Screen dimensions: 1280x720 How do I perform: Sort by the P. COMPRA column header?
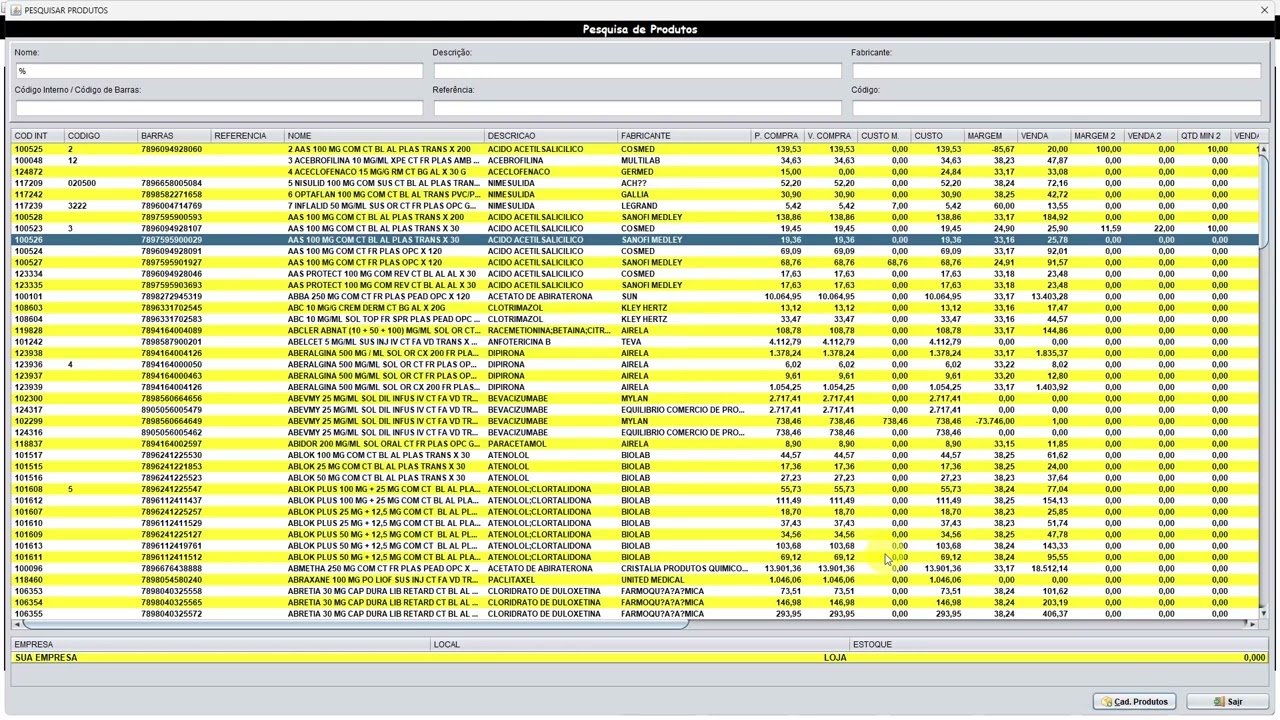tap(777, 136)
